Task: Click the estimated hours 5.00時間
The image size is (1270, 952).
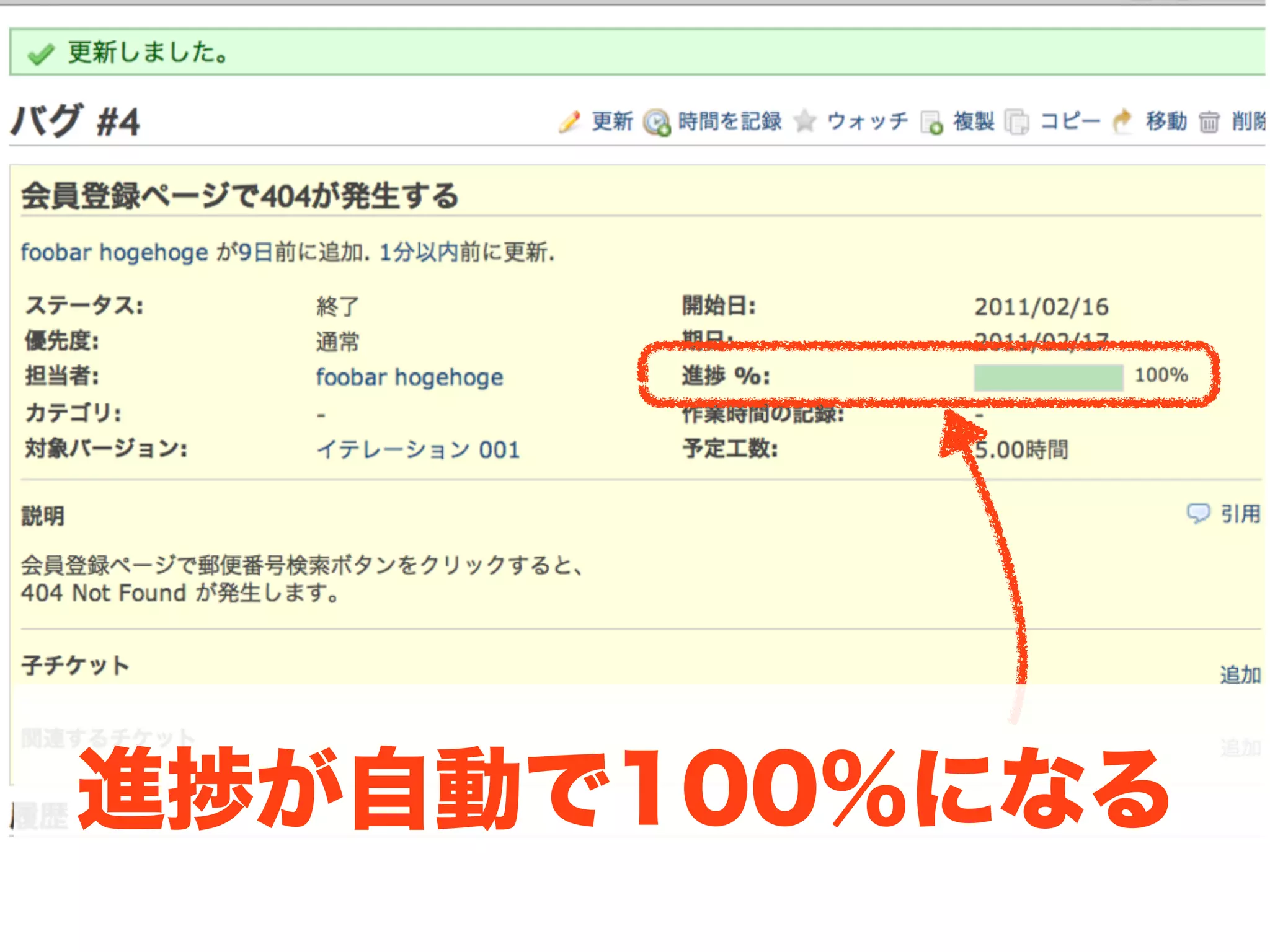Action: 1021,450
